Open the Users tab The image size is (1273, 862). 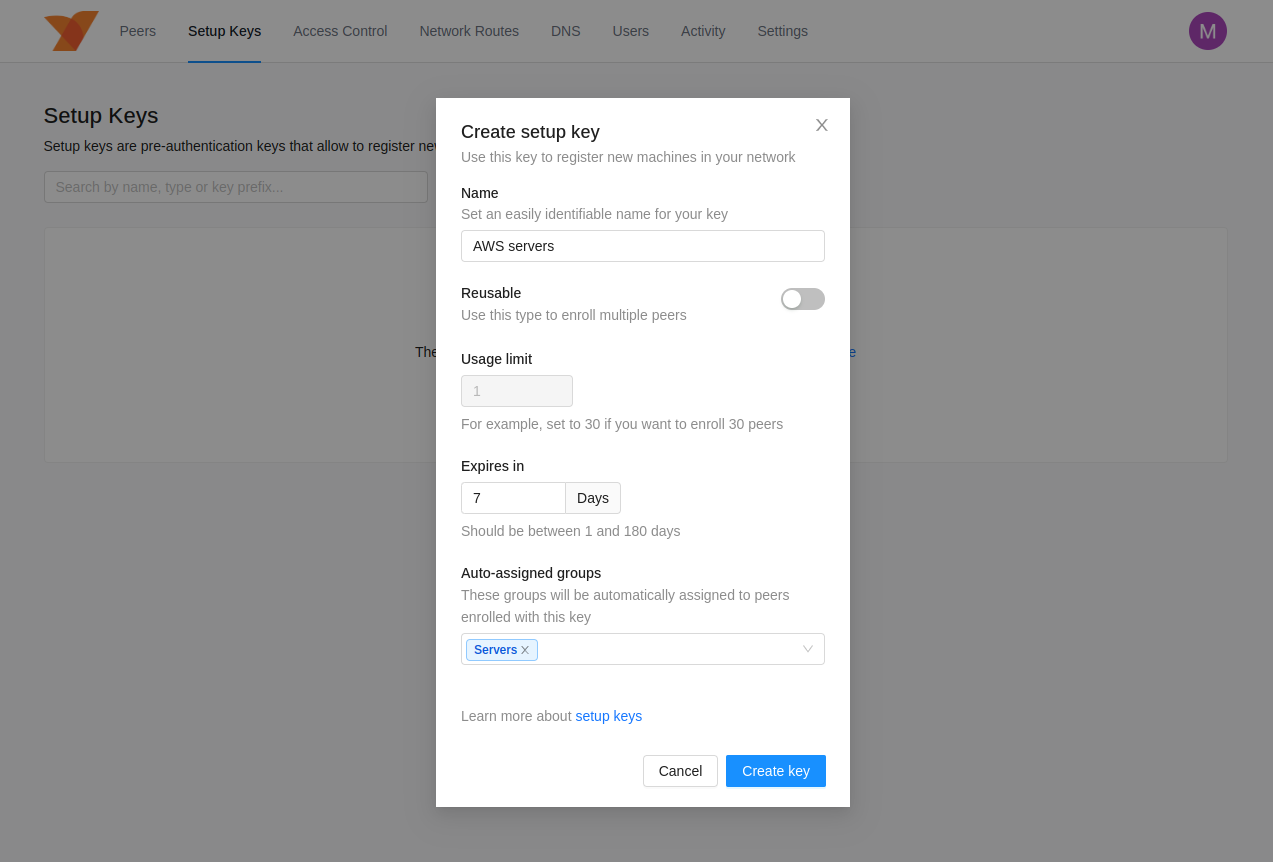[630, 31]
